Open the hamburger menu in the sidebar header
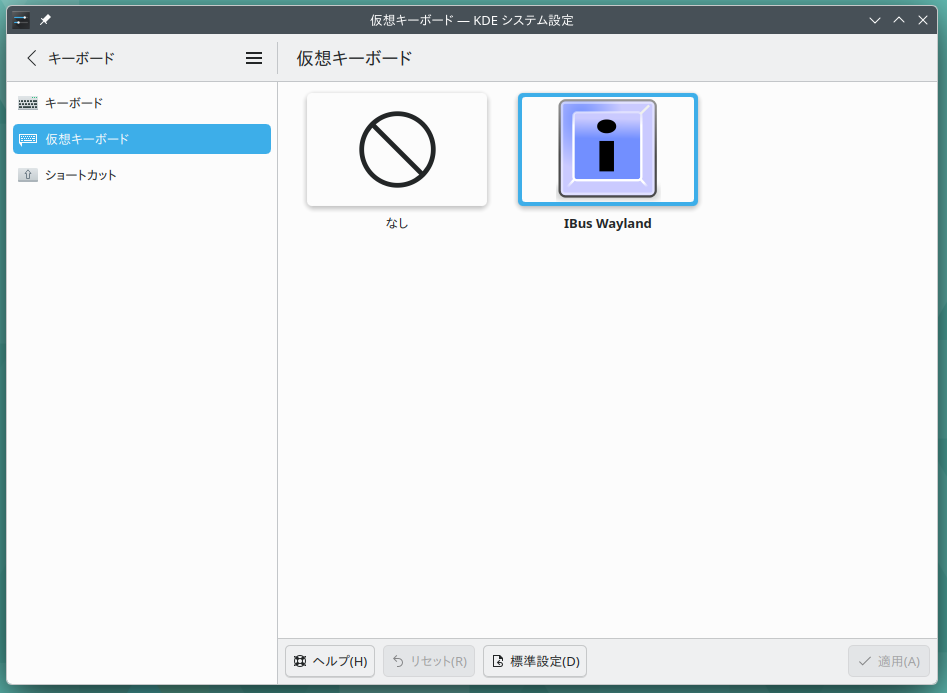 point(254,58)
